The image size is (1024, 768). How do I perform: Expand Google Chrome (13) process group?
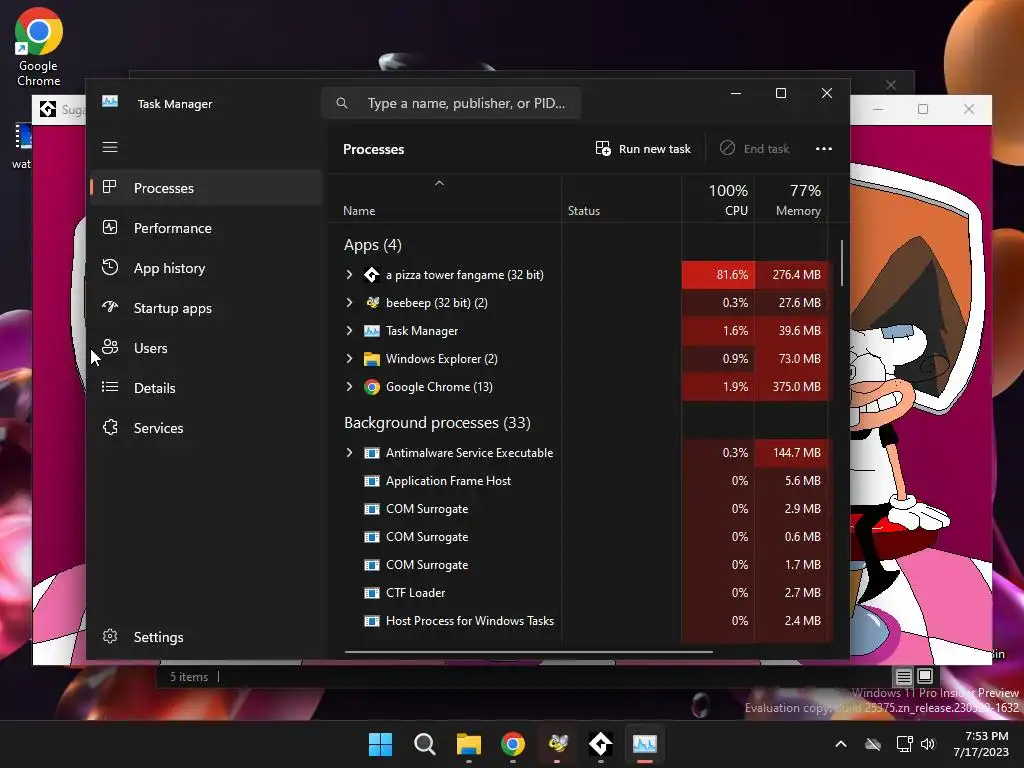[x=349, y=387]
